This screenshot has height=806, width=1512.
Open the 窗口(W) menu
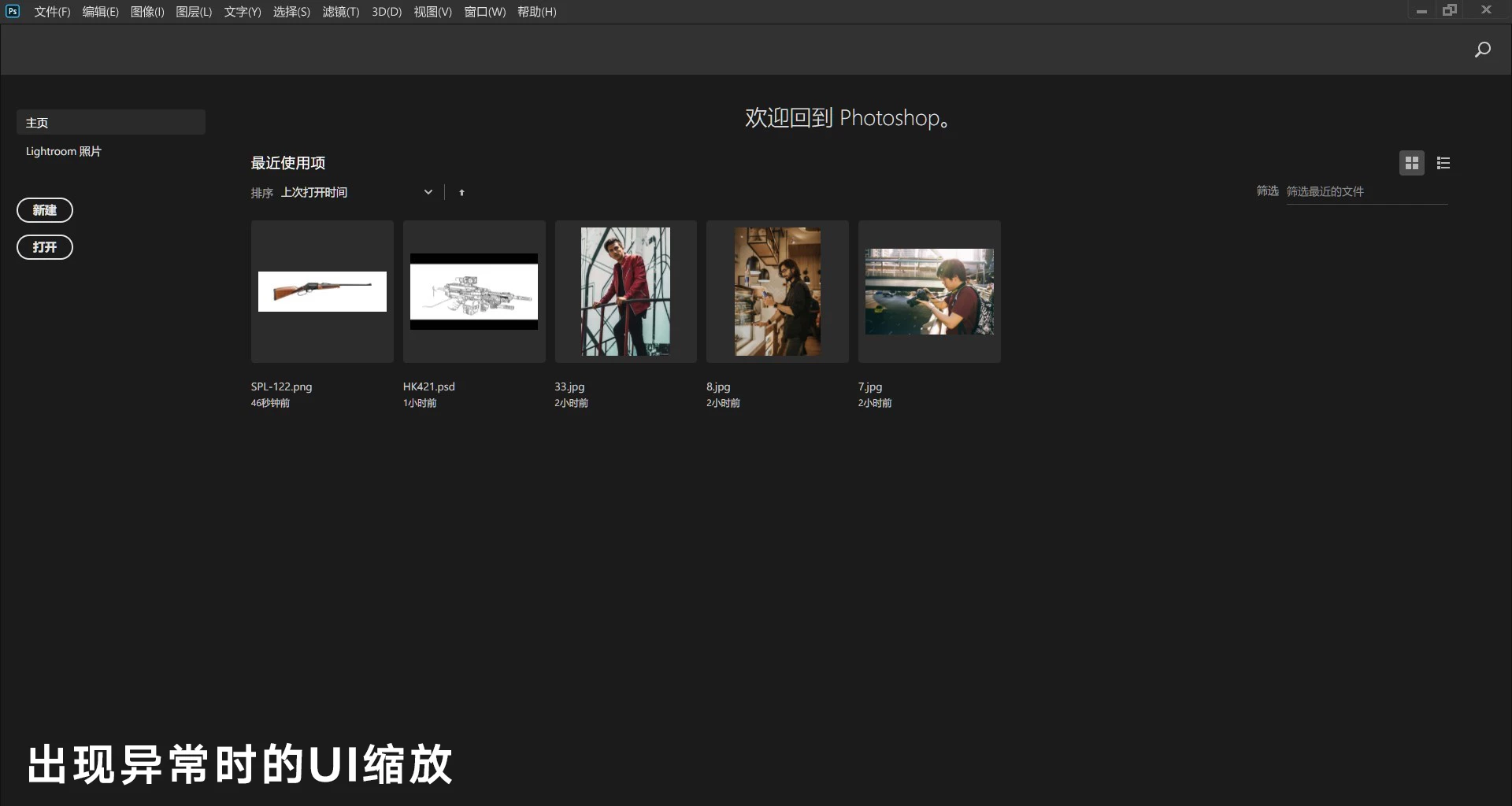point(485,12)
